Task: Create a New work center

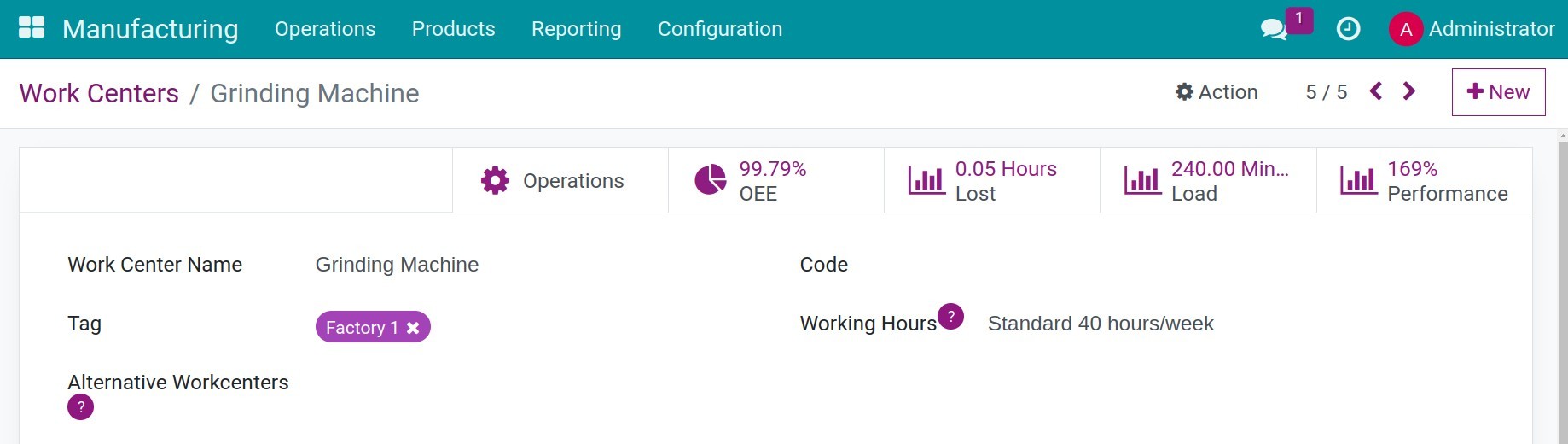Action: pos(1498,92)
